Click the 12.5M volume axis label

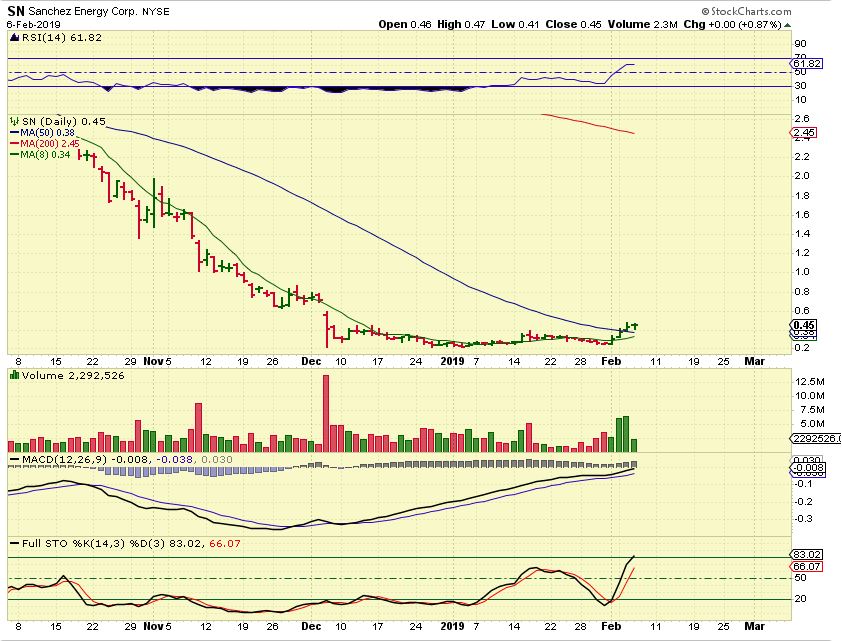(809, 382)
